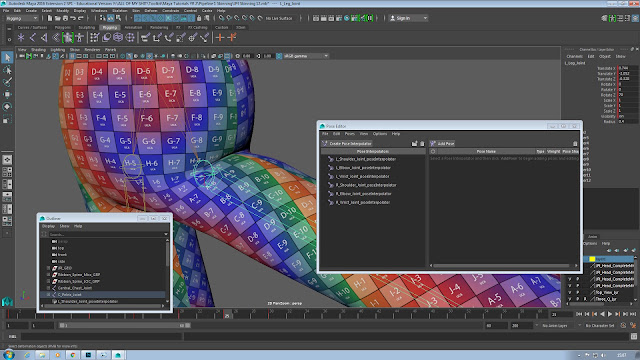Expand C_Pelvis_Joint in the Outliner

[x=48, y=294]
